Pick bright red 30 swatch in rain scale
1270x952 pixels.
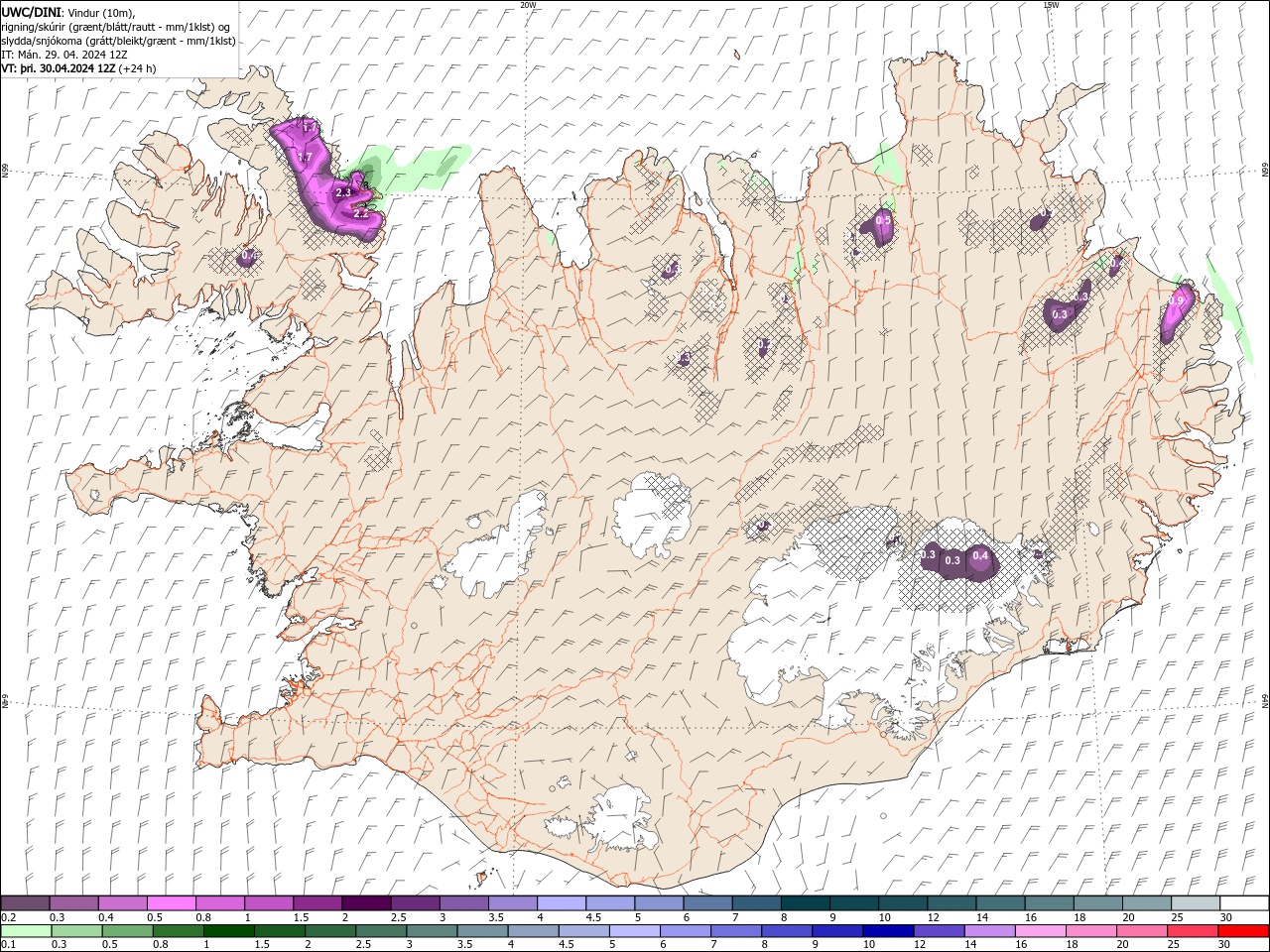pyautogui.click(x=1244, y=931)
